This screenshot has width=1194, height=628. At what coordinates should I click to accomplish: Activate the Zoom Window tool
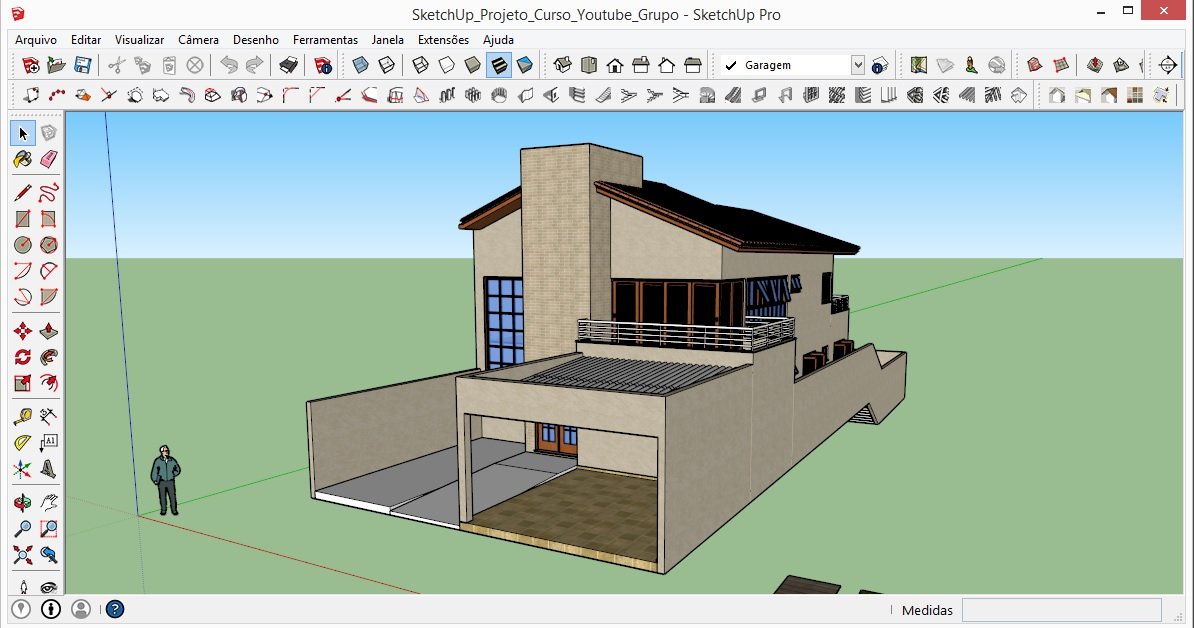point(49,528)
